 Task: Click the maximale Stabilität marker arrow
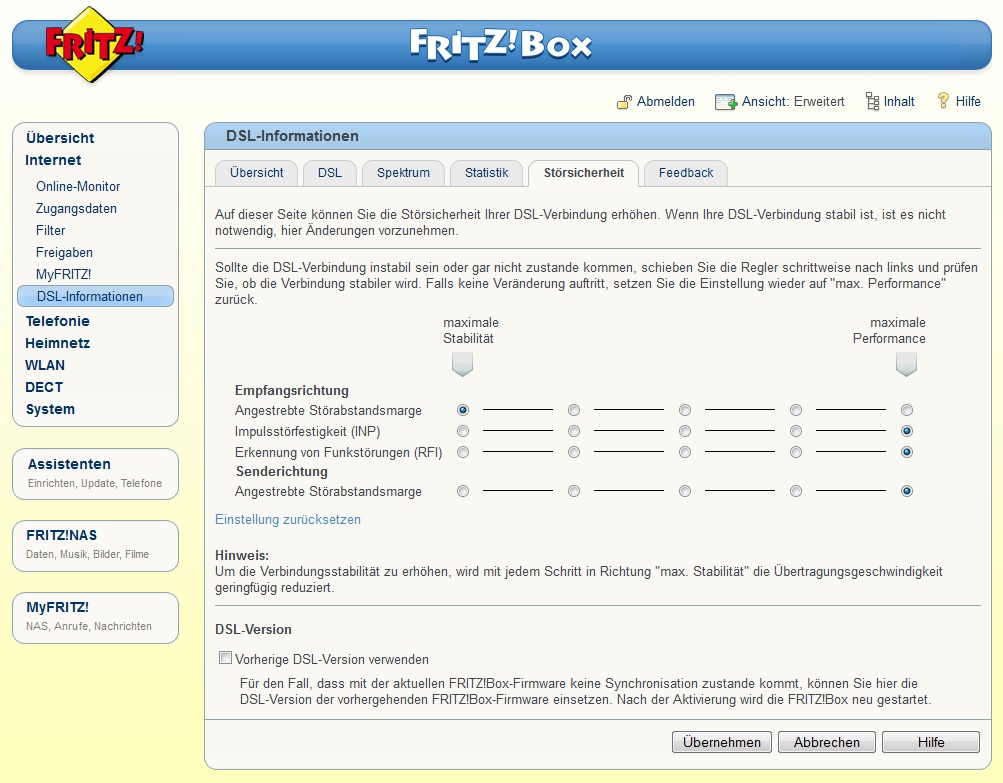click(x=462, y=364)
